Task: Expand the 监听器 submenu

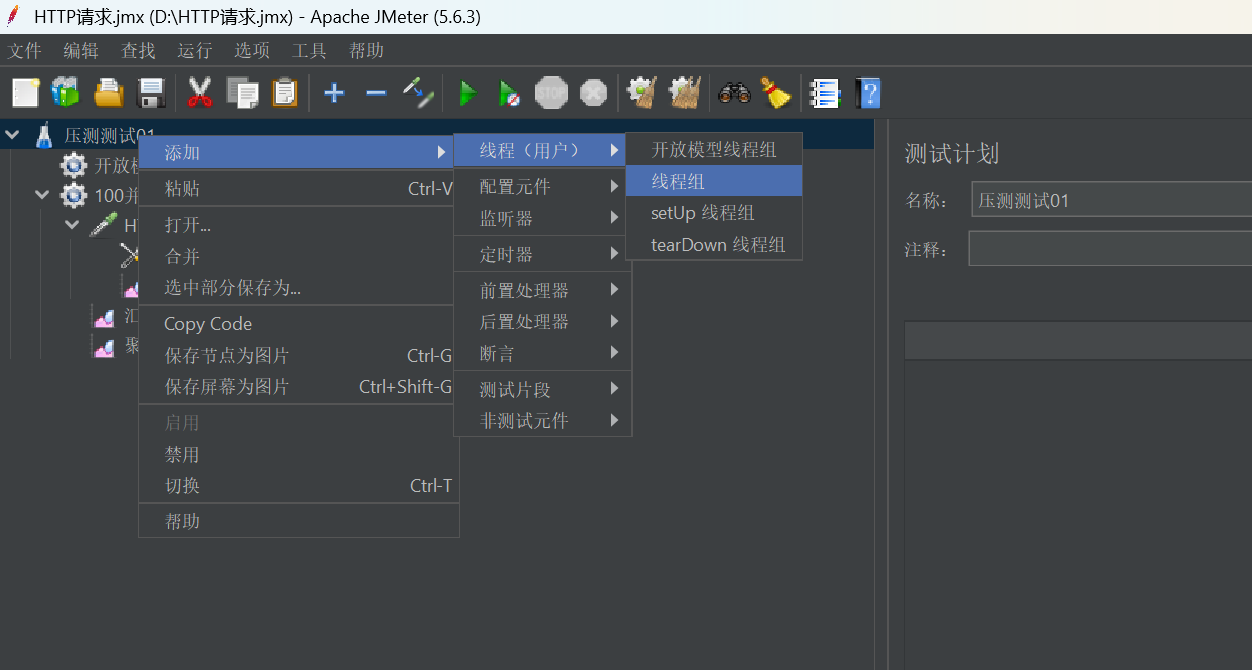Action: [x=542, y=218]
